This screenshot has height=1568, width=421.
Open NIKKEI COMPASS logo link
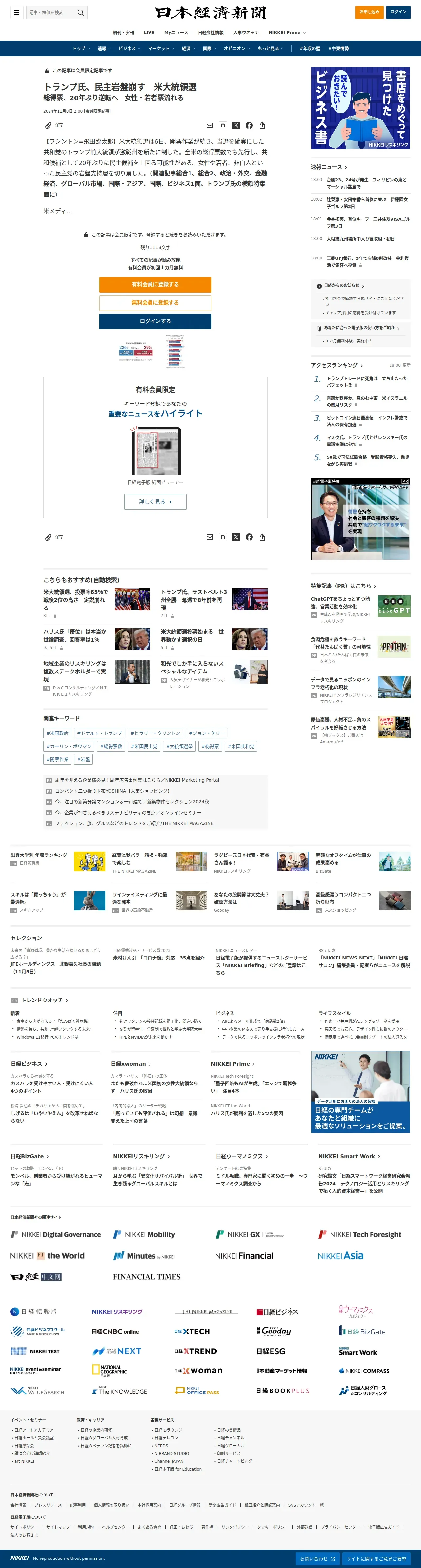click(364, 1371)
